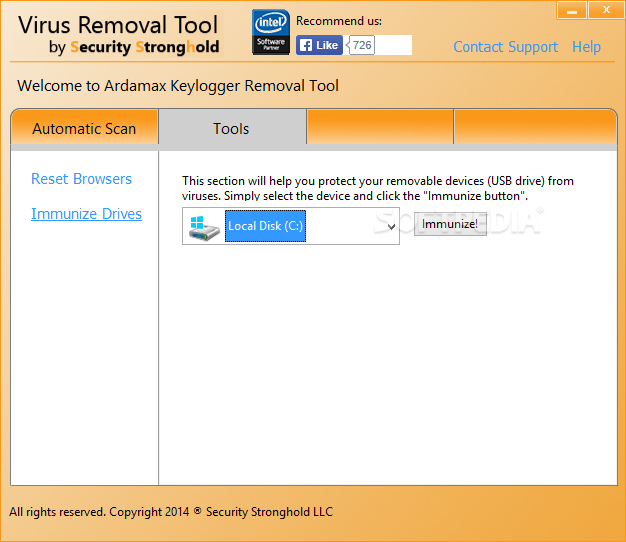This screenshot has height=542, width=626.
Task: Click the Intel Software Partner badge
Action: coord(271,32)
